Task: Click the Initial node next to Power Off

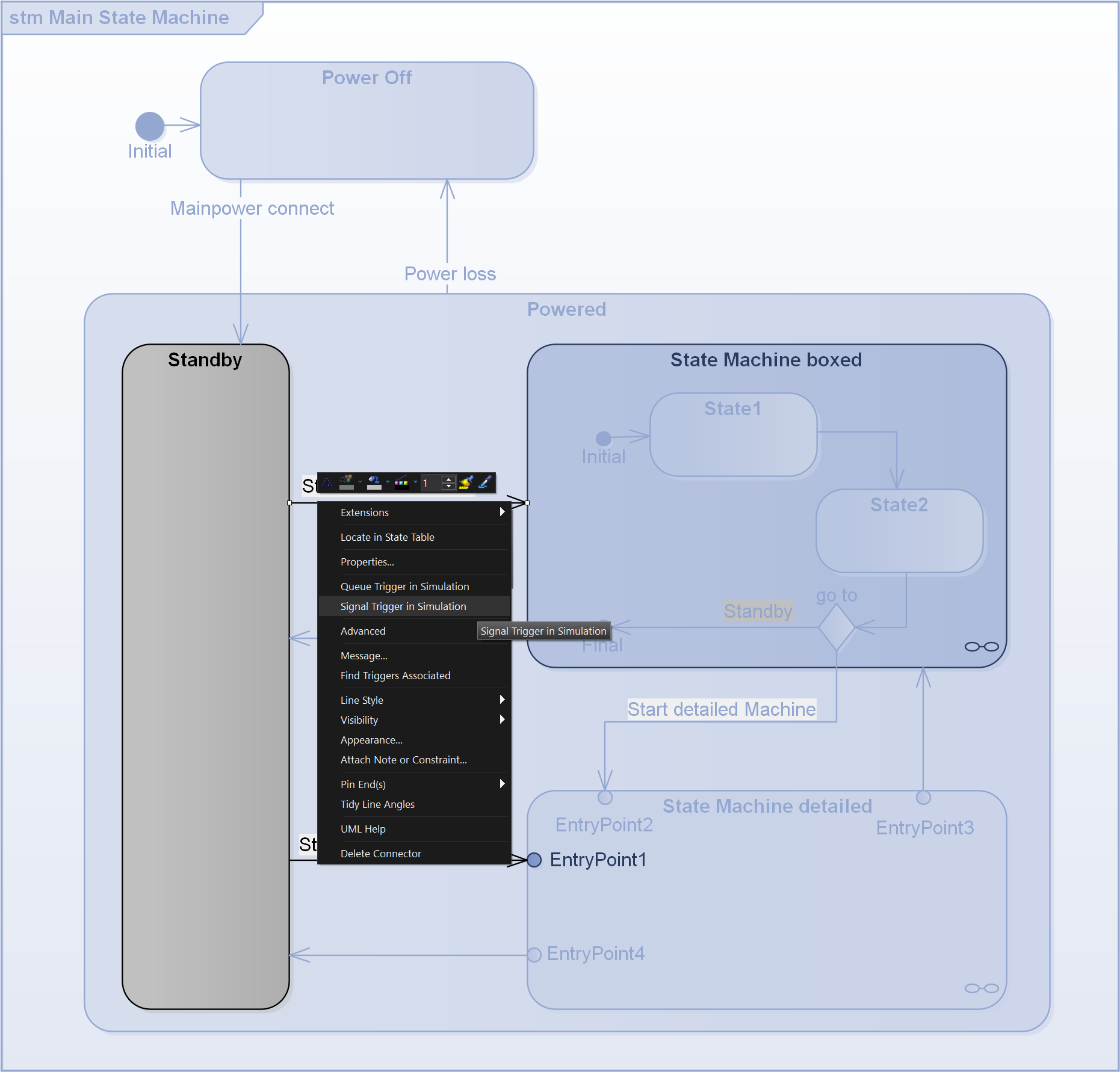Action: click(x=149, y=127)
